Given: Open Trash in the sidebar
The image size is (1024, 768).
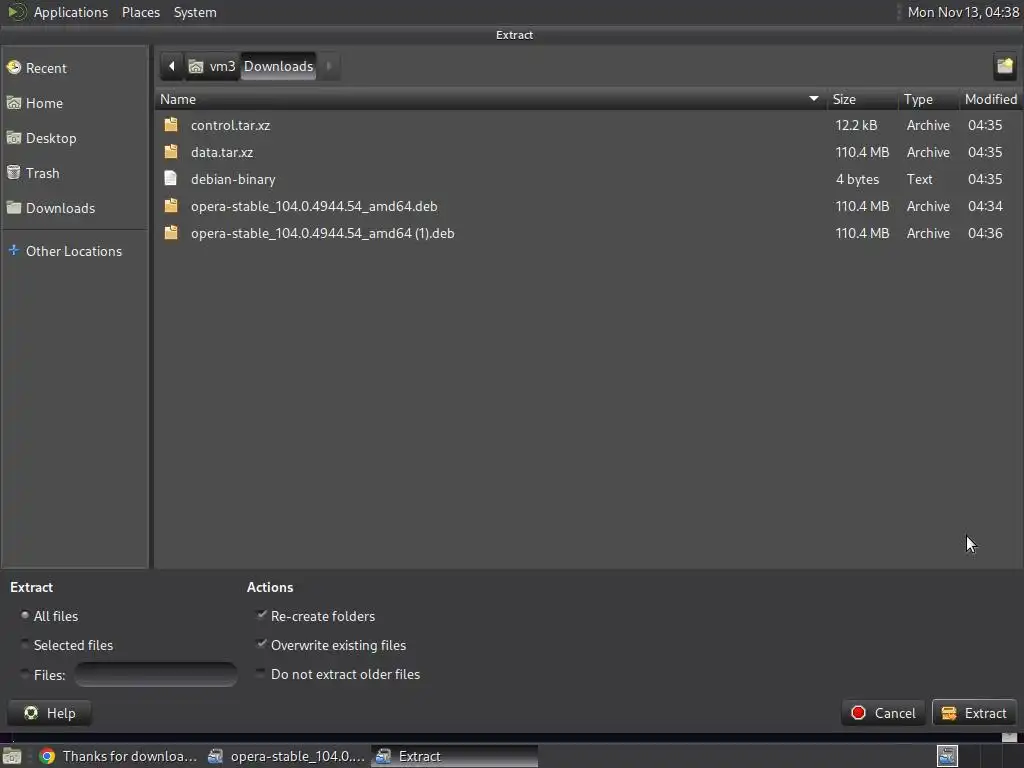Looking at the screenshot, I should coord(42,173).
